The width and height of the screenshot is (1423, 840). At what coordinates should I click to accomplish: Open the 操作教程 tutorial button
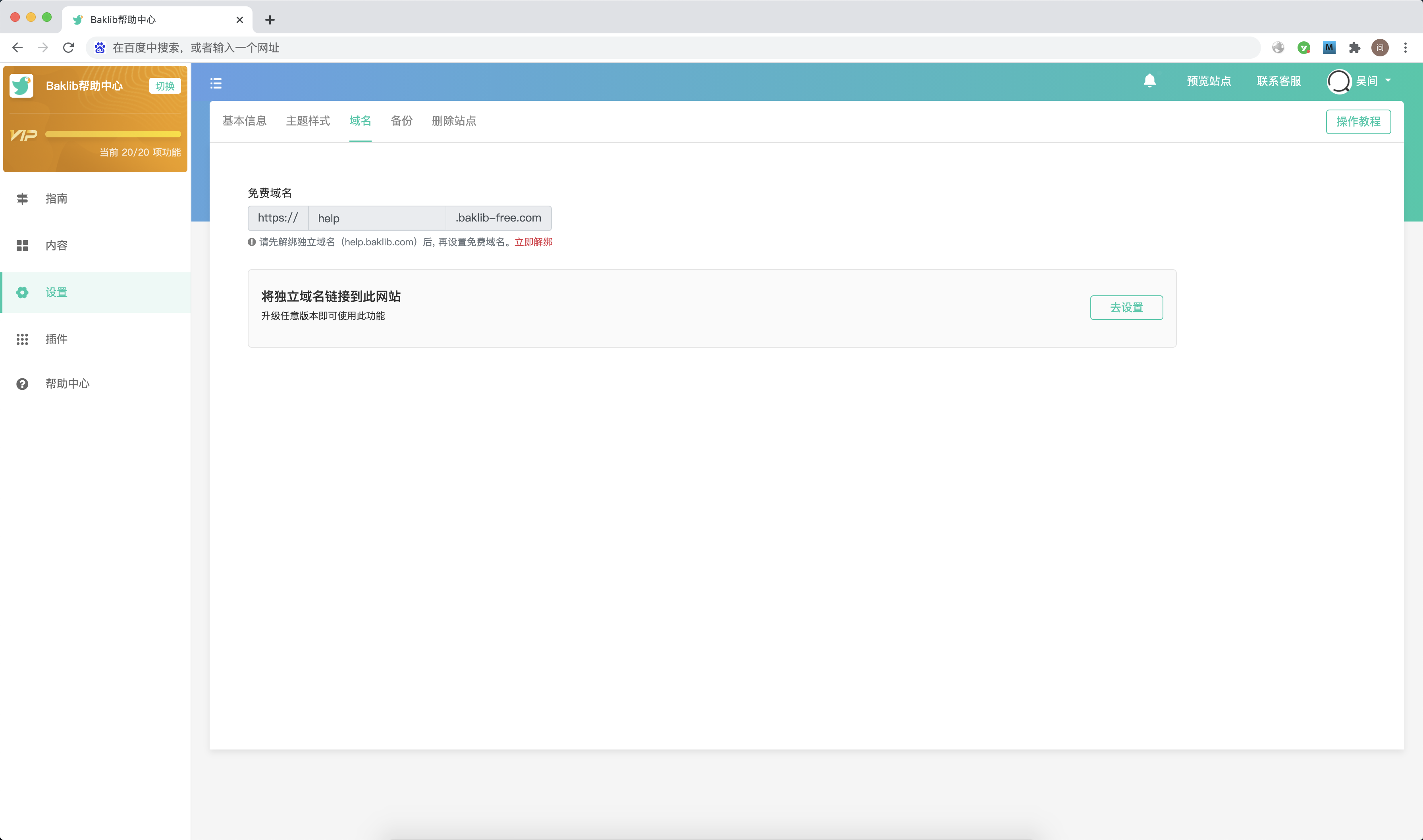coord(1358,122)
